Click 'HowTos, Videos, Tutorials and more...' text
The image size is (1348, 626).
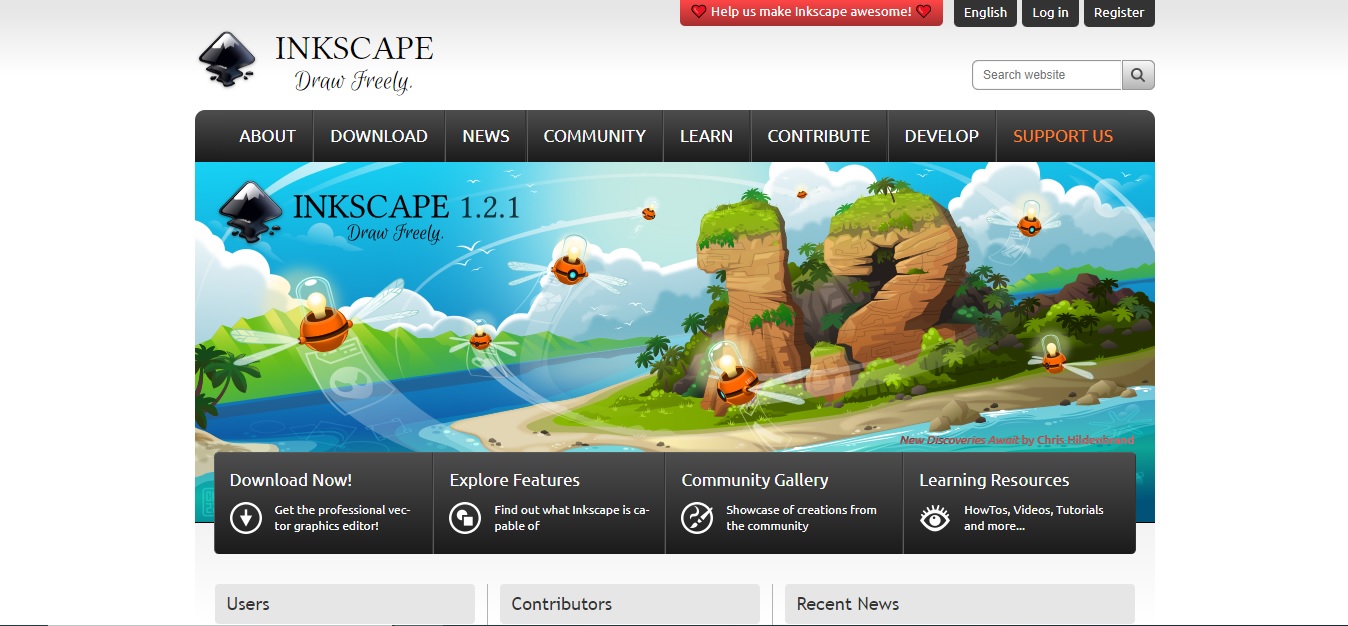(1034, 518)
